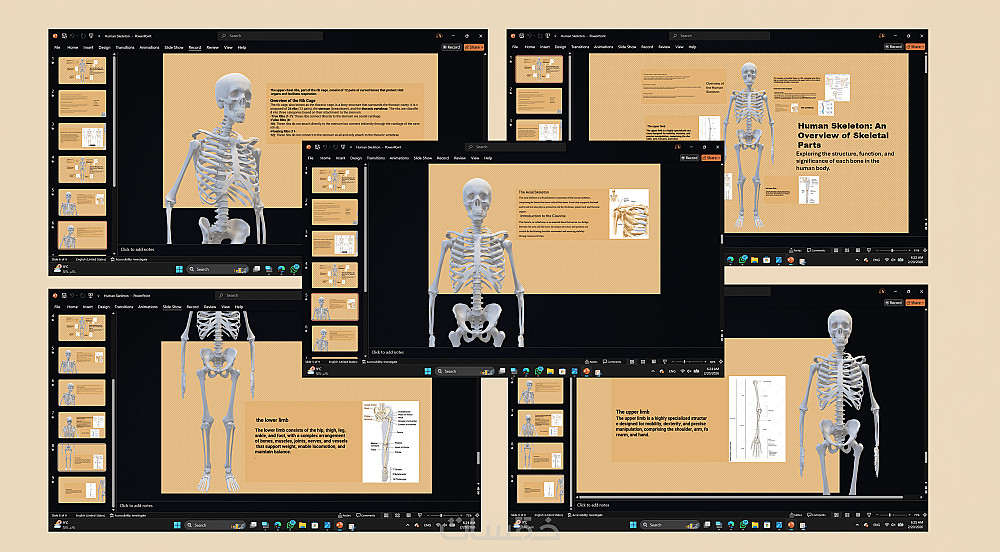Adjust zoom slider in Axial Skeleton window status bar

tap(684, 361)
